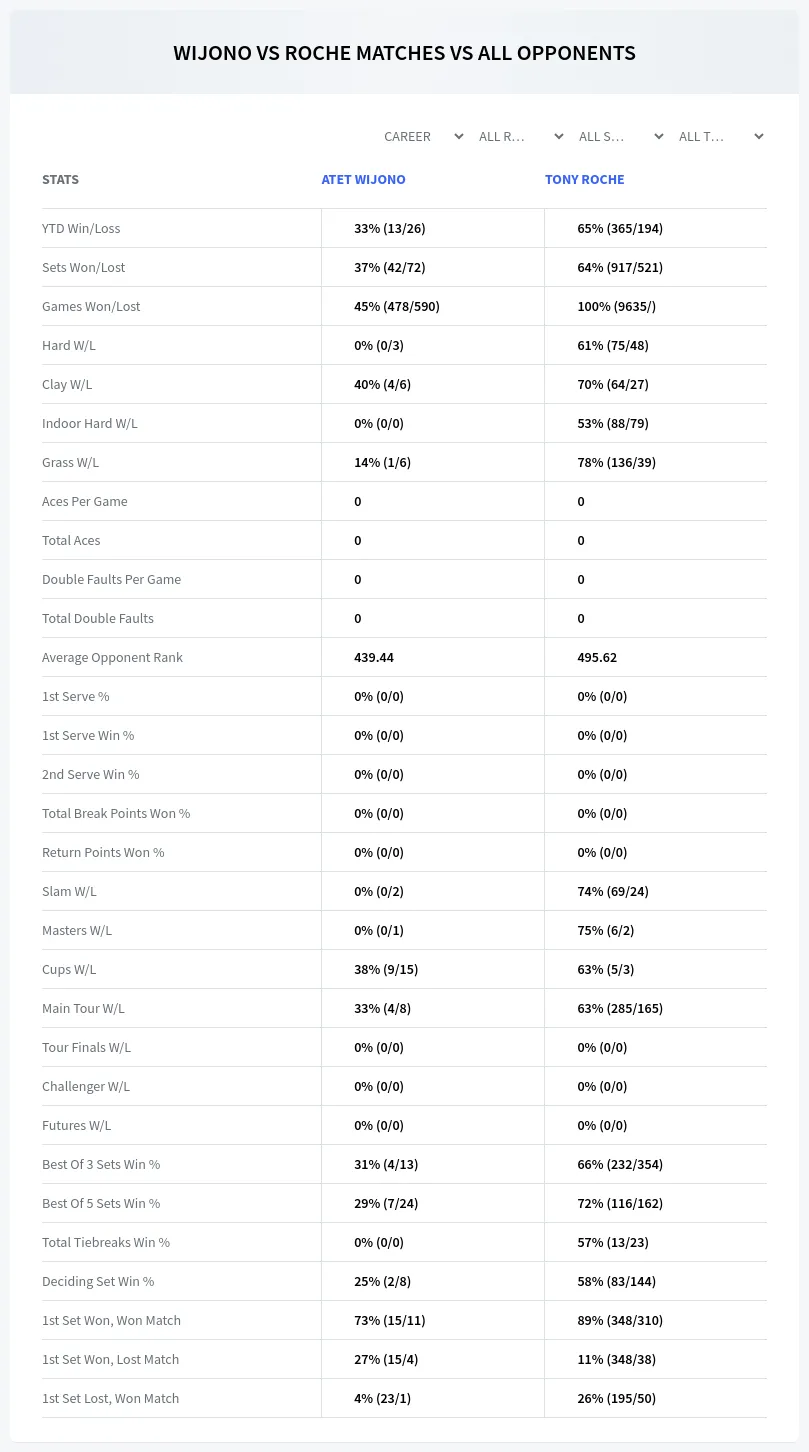The width and height of the screenshot is (809, 1452).
Task: Click the chevron arrow beside ALL S...
Action: point(659,136)
